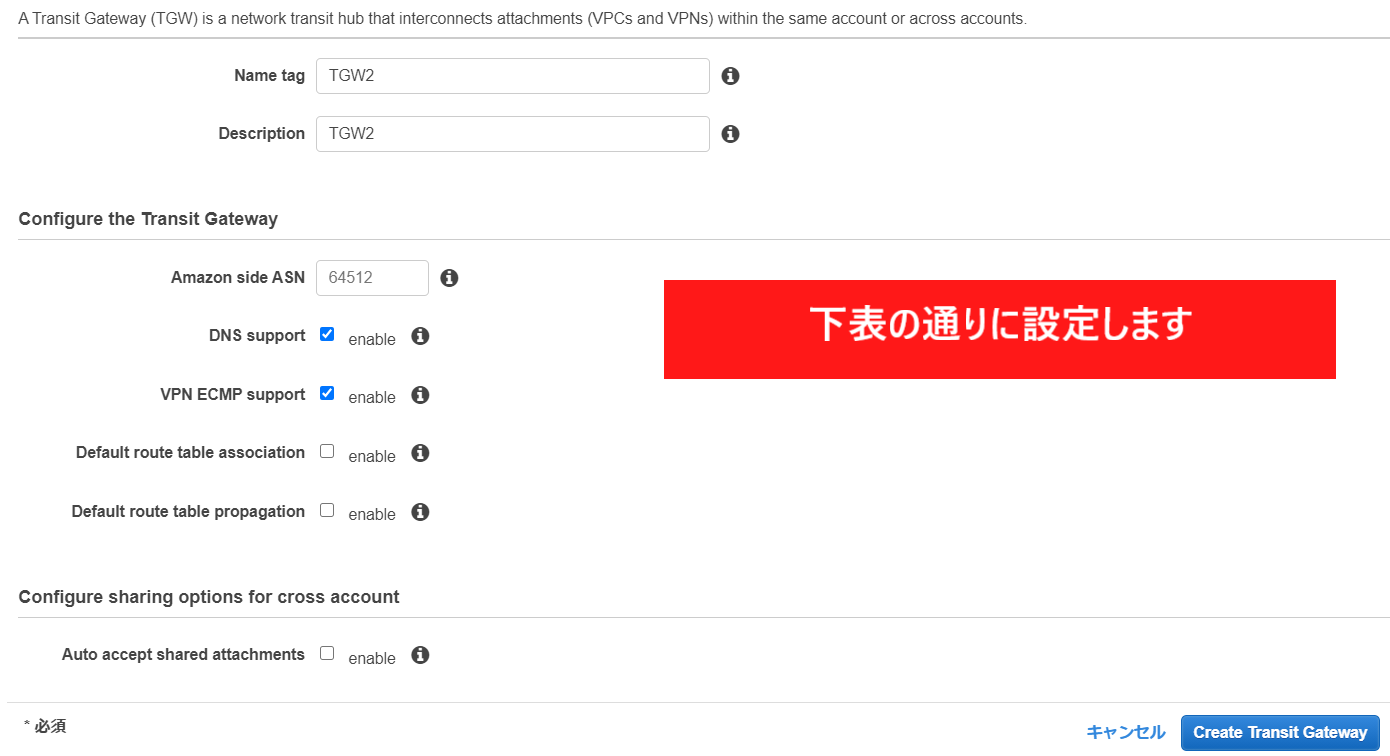Show info for VPN ECMP support
Image resolution: width=1390 pixels, height=756 pixels.
coord(420,395)
